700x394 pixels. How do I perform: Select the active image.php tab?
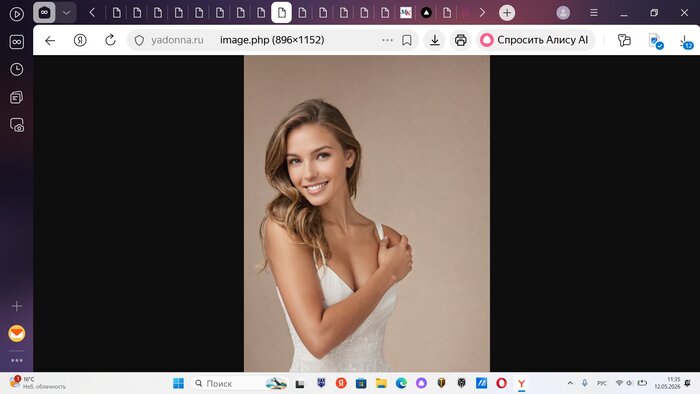[x=282, y=13]
